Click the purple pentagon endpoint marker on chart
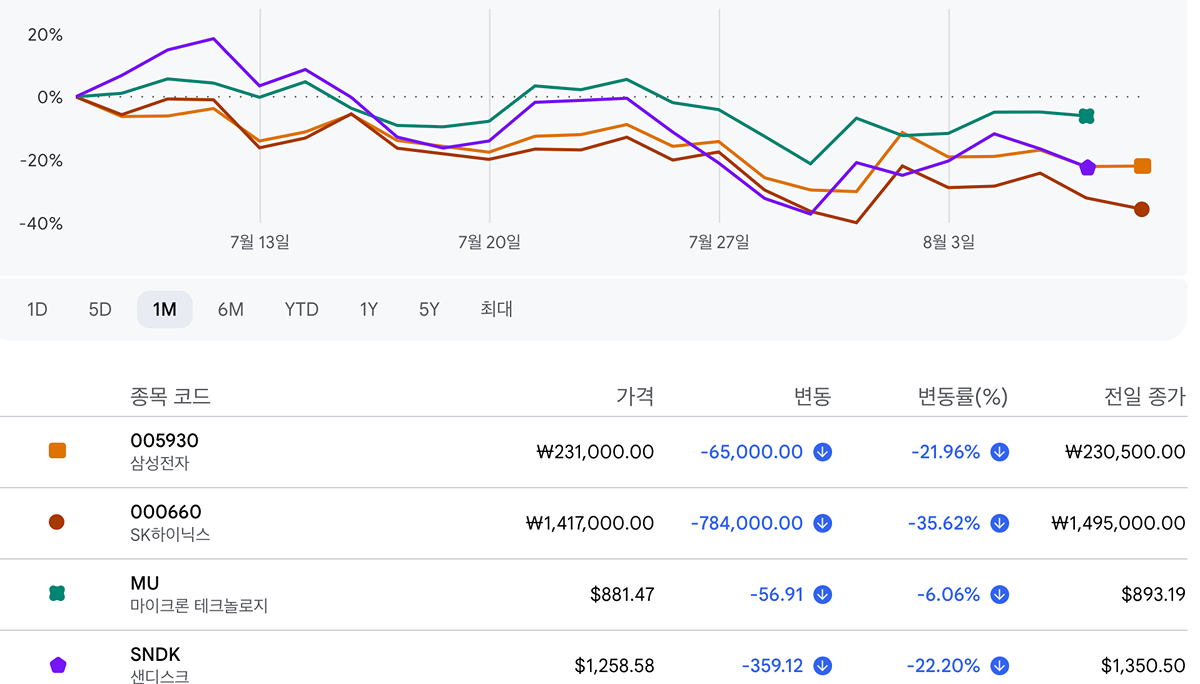Screen dimensions: 1200x684 (x=1087, y=167)
